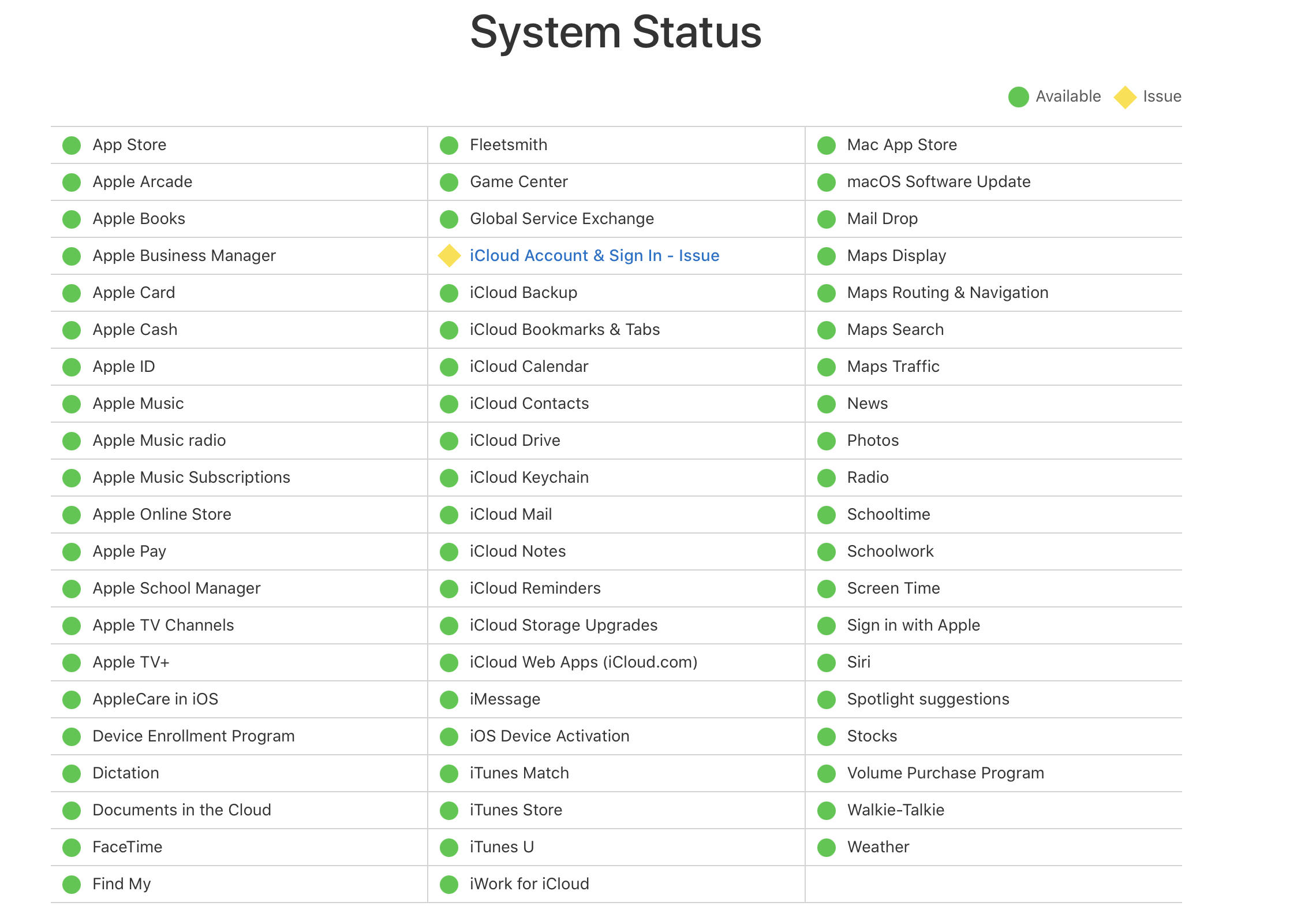Screen dimensions: 1316x917
Task: Click the Issue label in the legend
Action: pos(1161,96)
